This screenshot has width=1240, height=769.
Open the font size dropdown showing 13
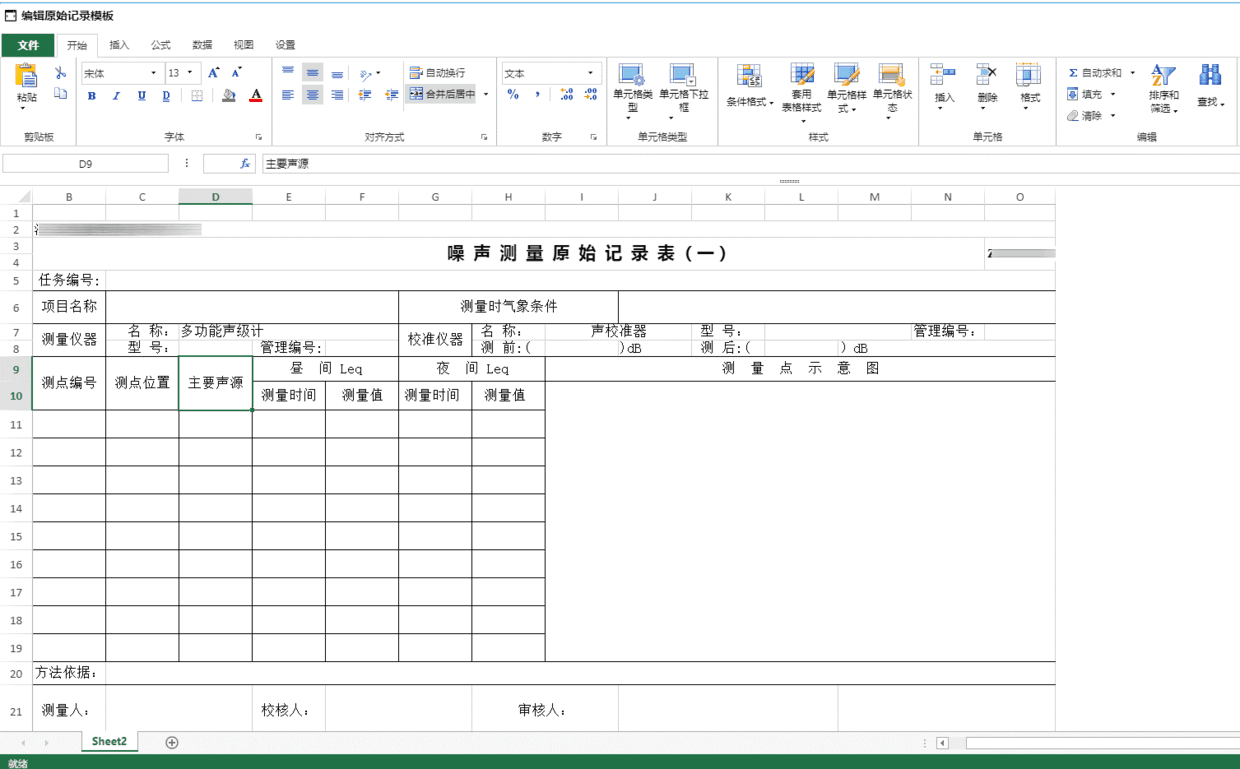click(x=183, y=73)
